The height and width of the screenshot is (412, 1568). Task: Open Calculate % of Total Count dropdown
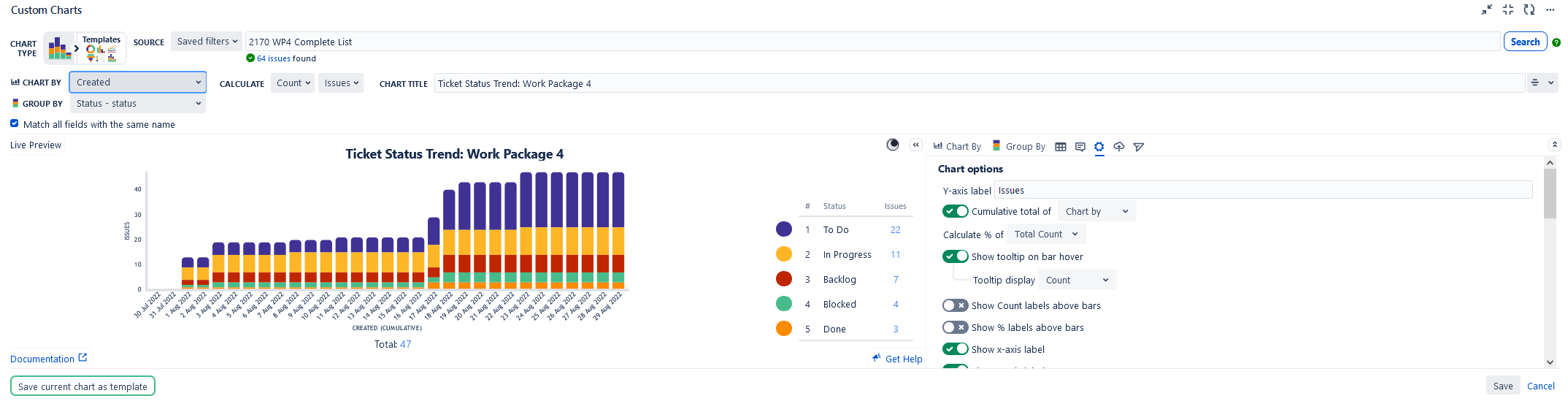click(x=1045, y=234)
